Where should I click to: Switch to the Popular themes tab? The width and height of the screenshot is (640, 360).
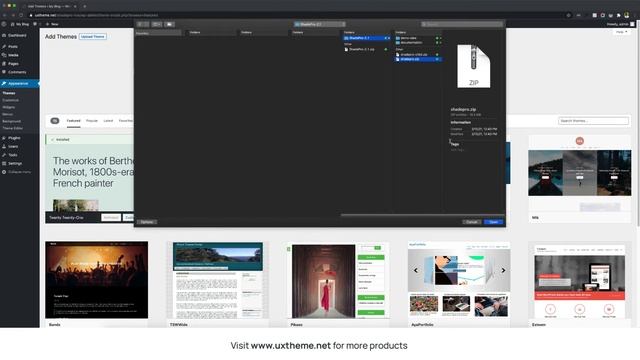pos(92,121)
